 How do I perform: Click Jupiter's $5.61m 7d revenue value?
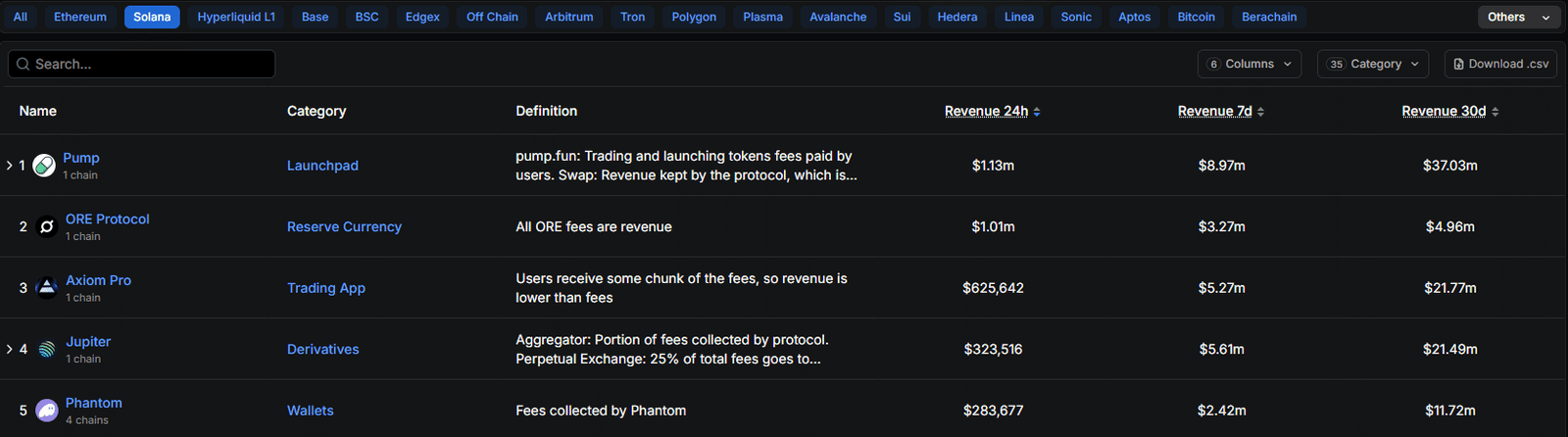point(1222,349)
